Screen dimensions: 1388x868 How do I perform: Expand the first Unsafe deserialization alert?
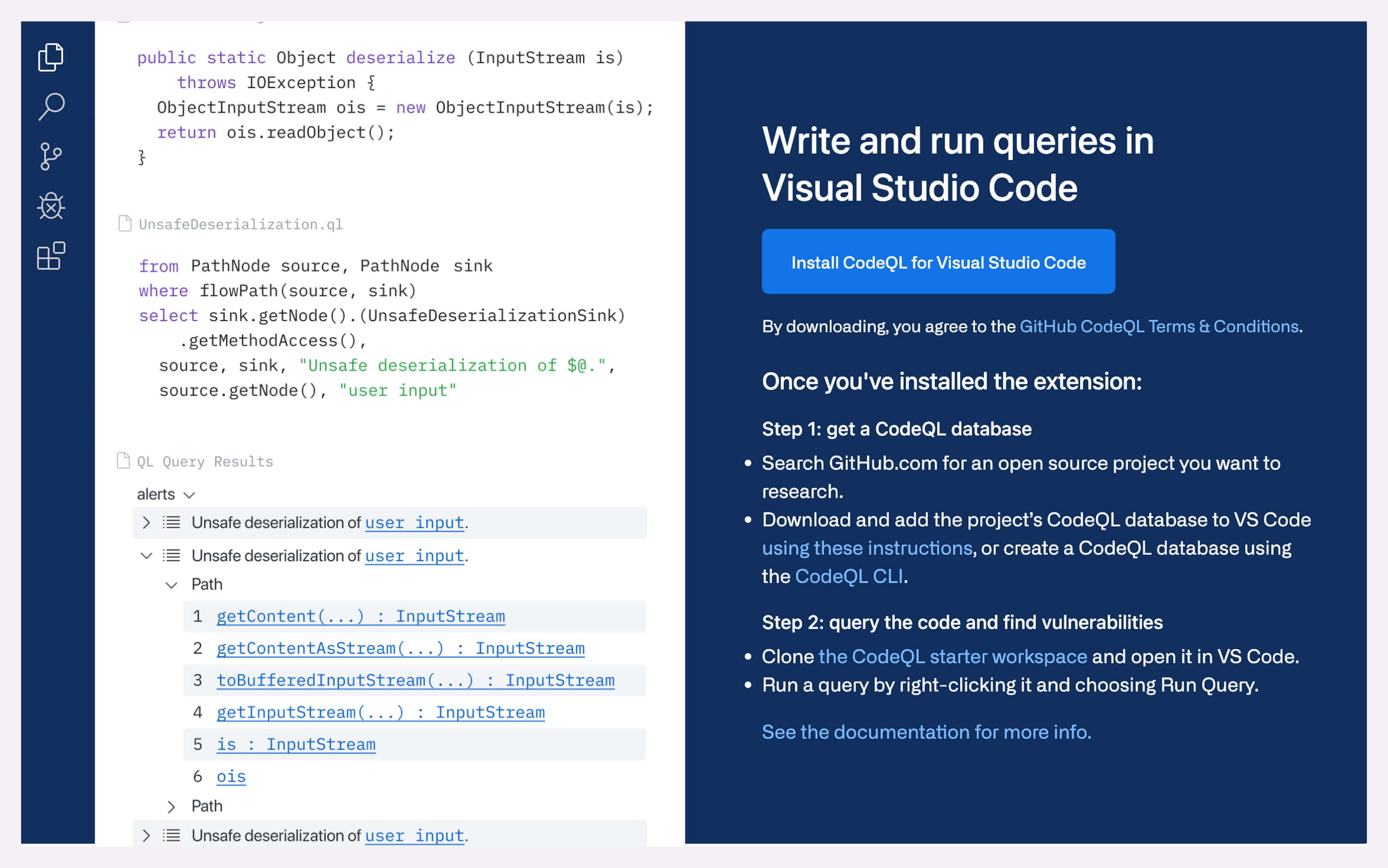pos(146,522)
